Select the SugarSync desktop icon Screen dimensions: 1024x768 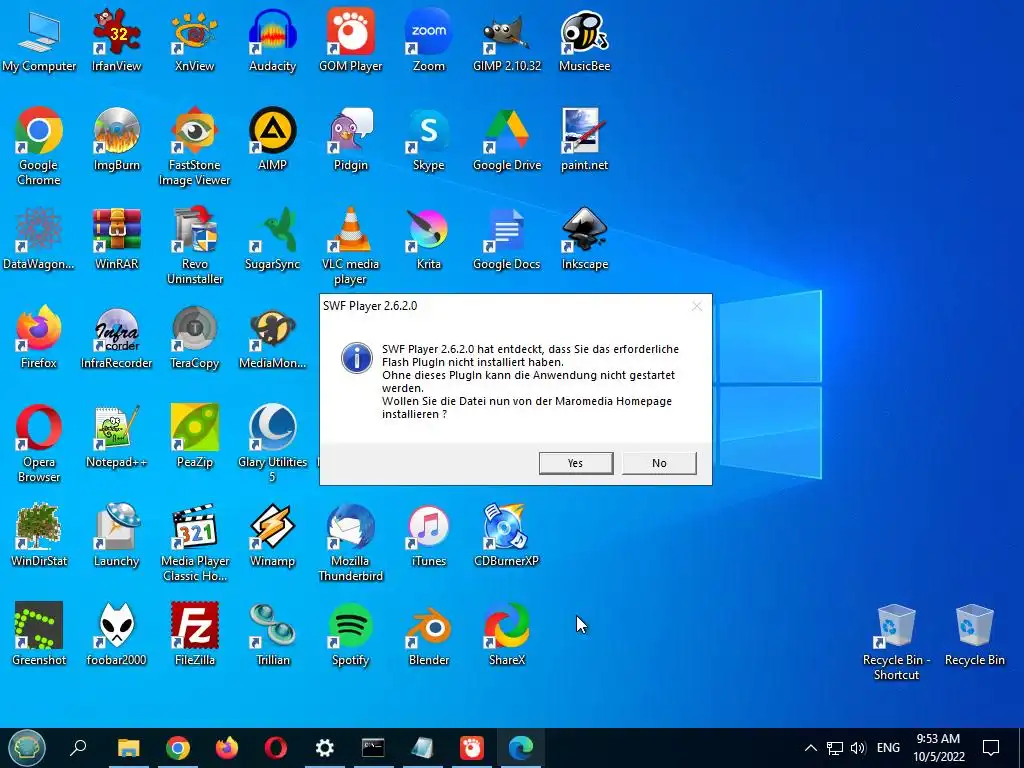coord(272,238)
